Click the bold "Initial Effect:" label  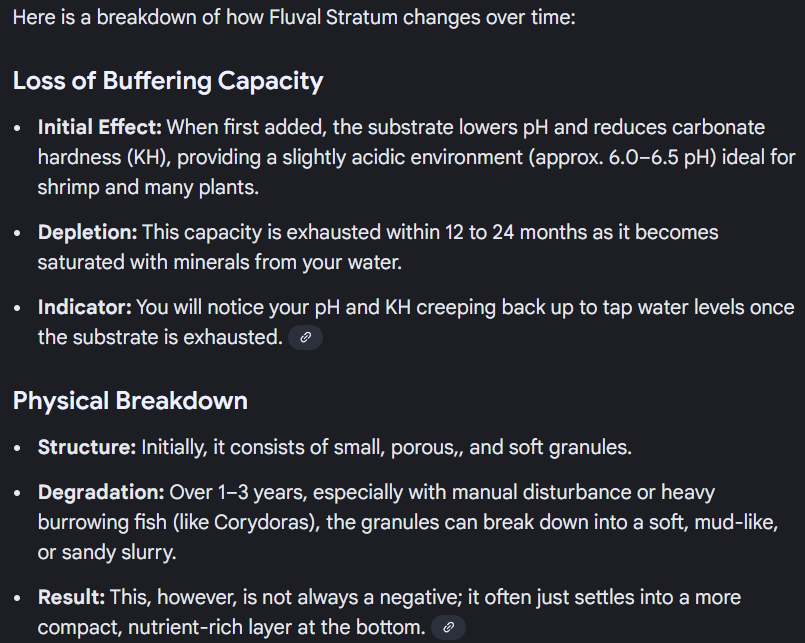(100, 128)
